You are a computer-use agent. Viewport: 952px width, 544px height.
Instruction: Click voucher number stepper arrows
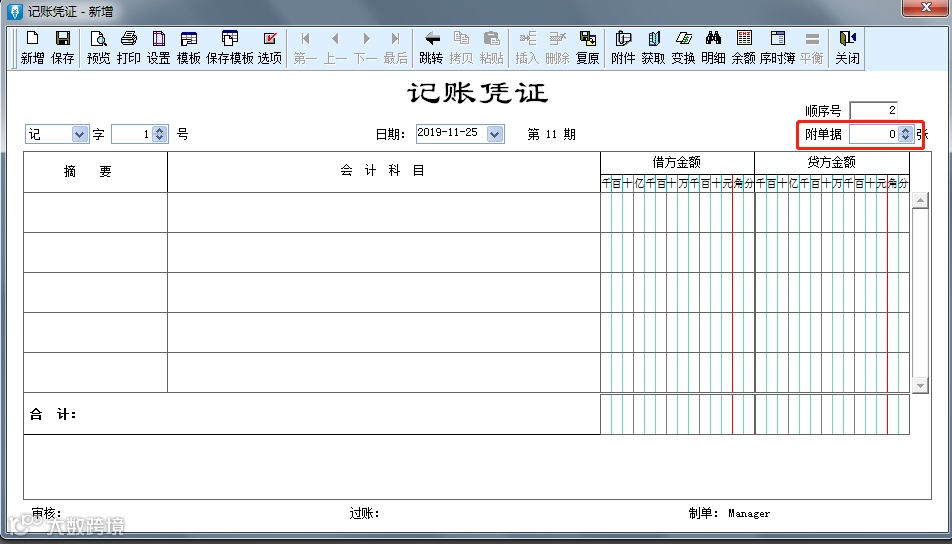pos(160,134)
